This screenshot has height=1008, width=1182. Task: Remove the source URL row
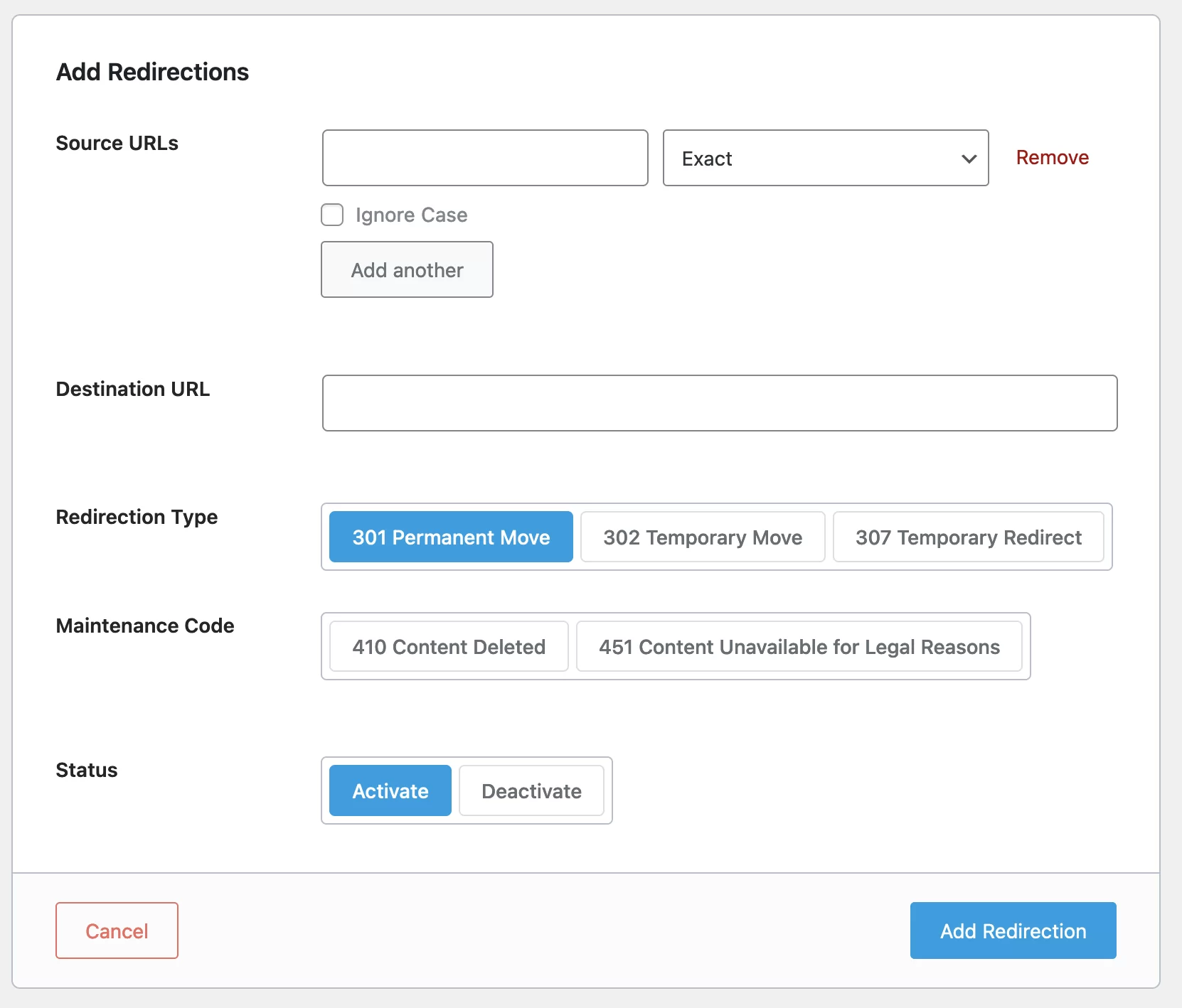pyautogui.click(x=1052, y=157)
